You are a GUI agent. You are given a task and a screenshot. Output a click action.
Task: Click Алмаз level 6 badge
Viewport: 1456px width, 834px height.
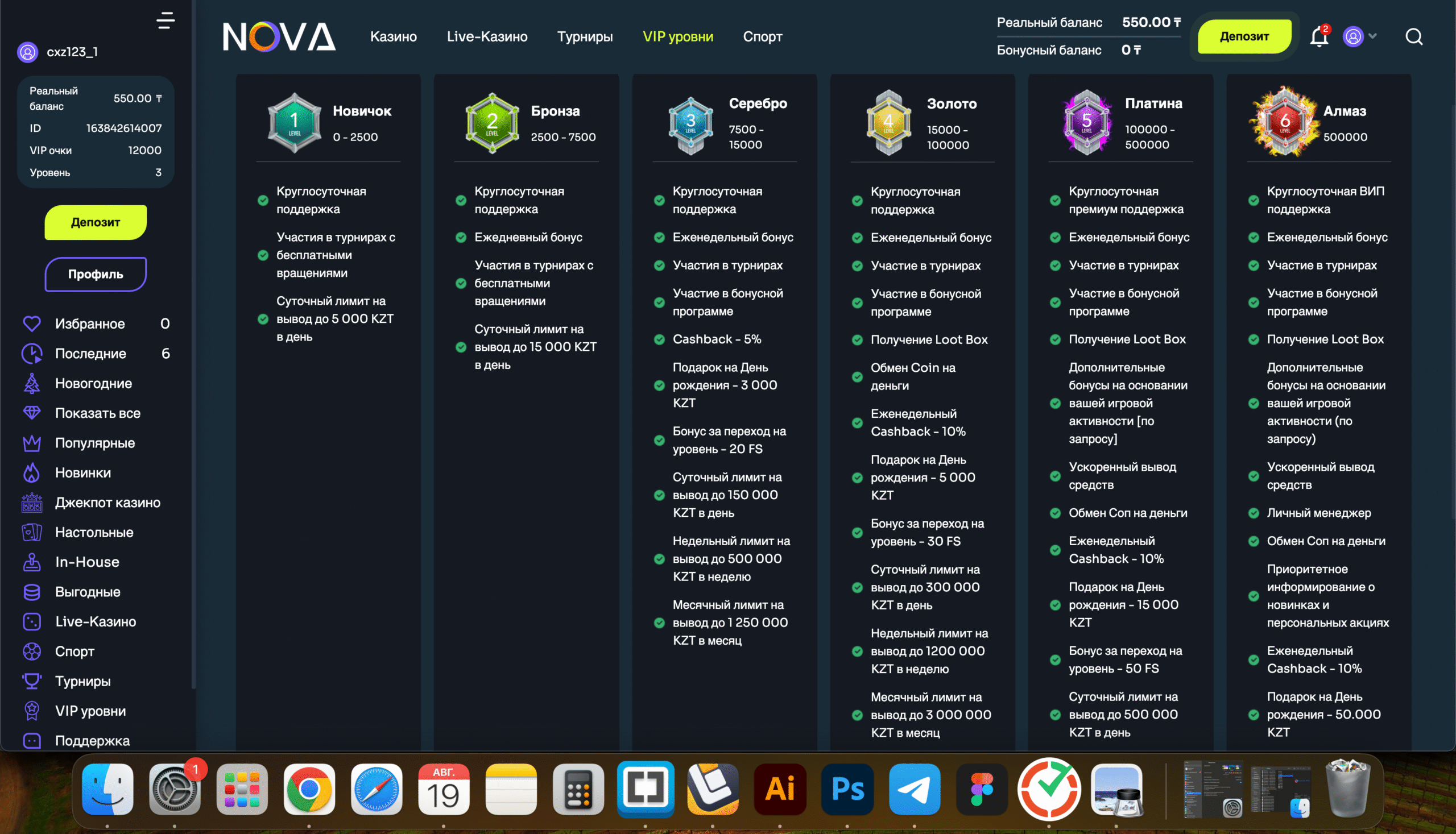pos(1284,122)
